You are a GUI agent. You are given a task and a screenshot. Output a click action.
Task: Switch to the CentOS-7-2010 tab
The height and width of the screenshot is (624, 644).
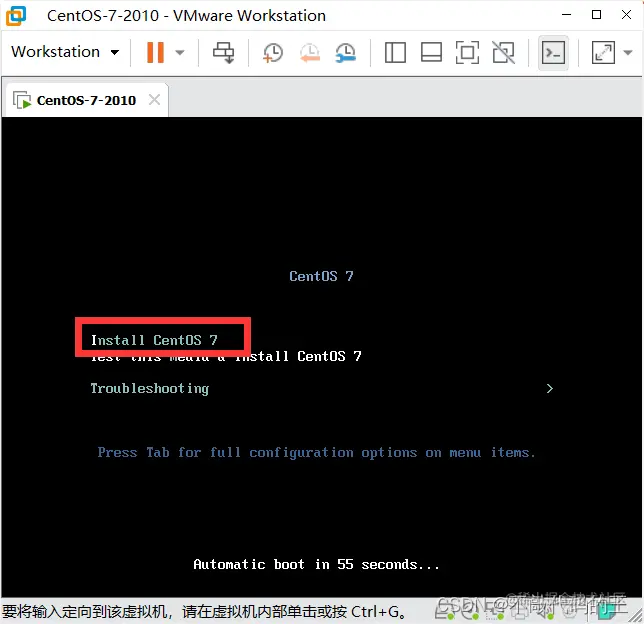coord(86,100)
